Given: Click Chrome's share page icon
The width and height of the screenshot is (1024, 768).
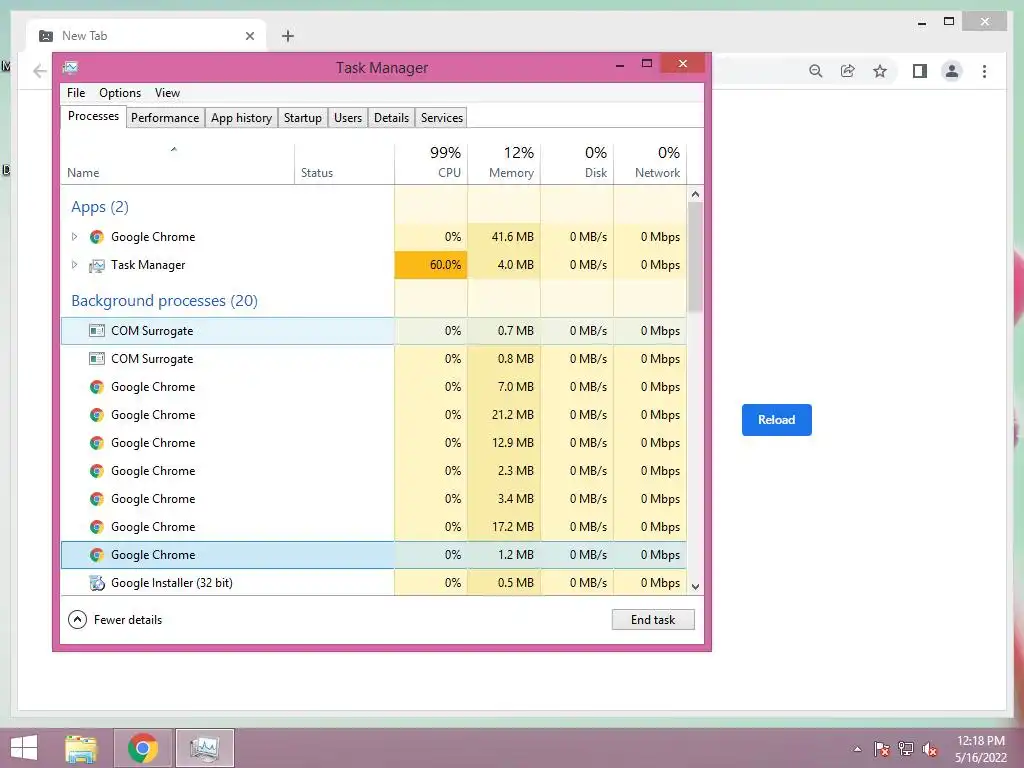Looking at the screenshot, I should click(x=848, y=71).
